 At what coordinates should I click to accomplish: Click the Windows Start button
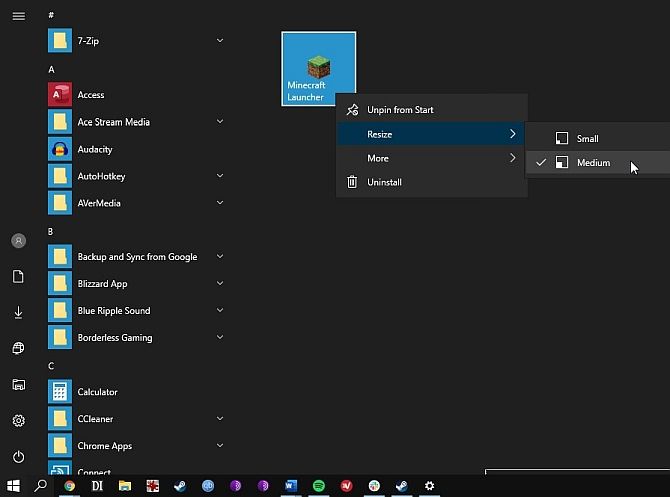click(13, 486)
